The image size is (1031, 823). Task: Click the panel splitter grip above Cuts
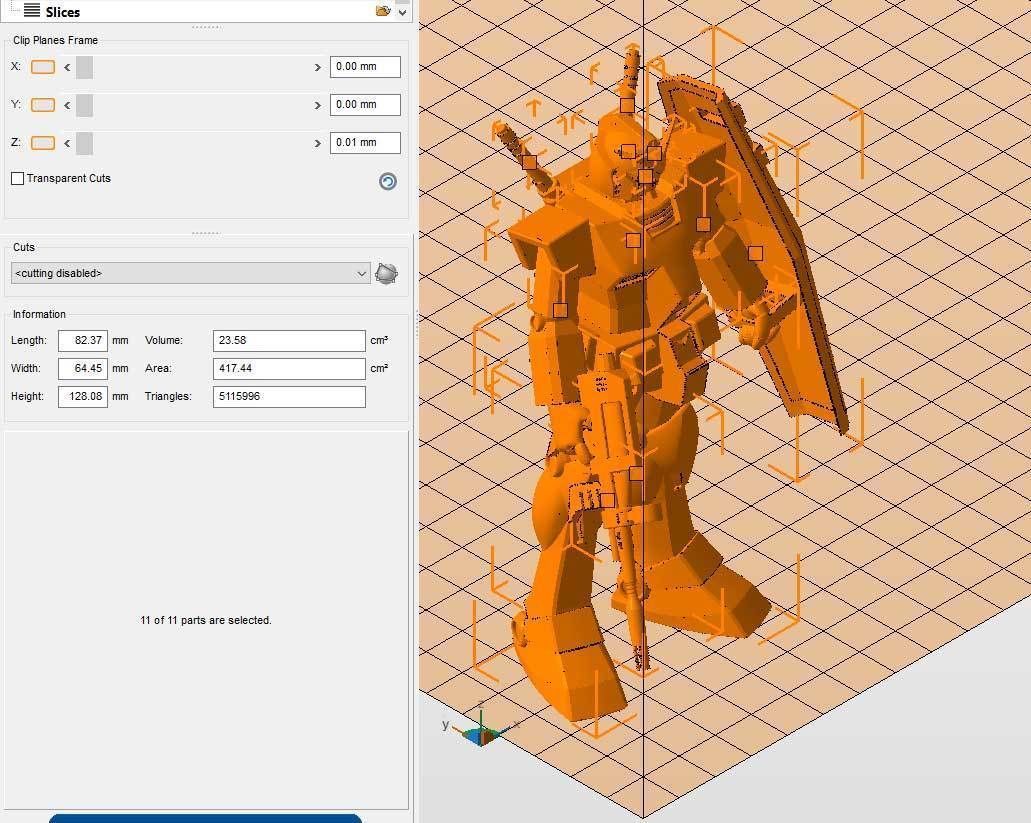pos(206,233)
